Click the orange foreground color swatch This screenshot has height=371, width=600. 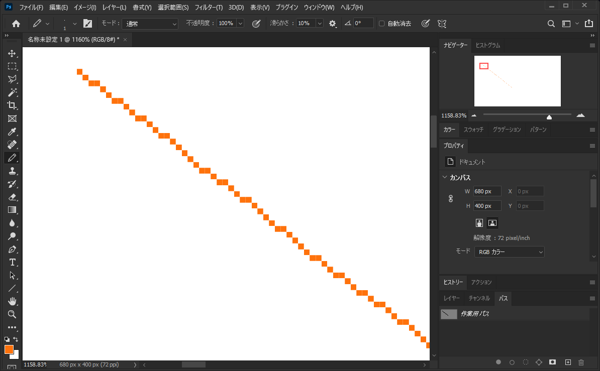coord(9,349)
